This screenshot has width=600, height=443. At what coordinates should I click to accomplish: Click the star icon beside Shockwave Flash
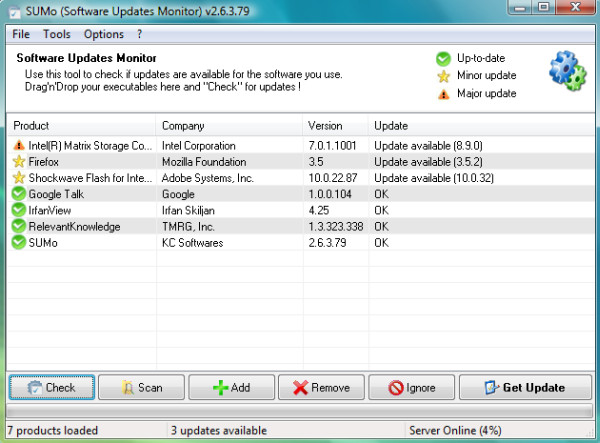(19, 178)
